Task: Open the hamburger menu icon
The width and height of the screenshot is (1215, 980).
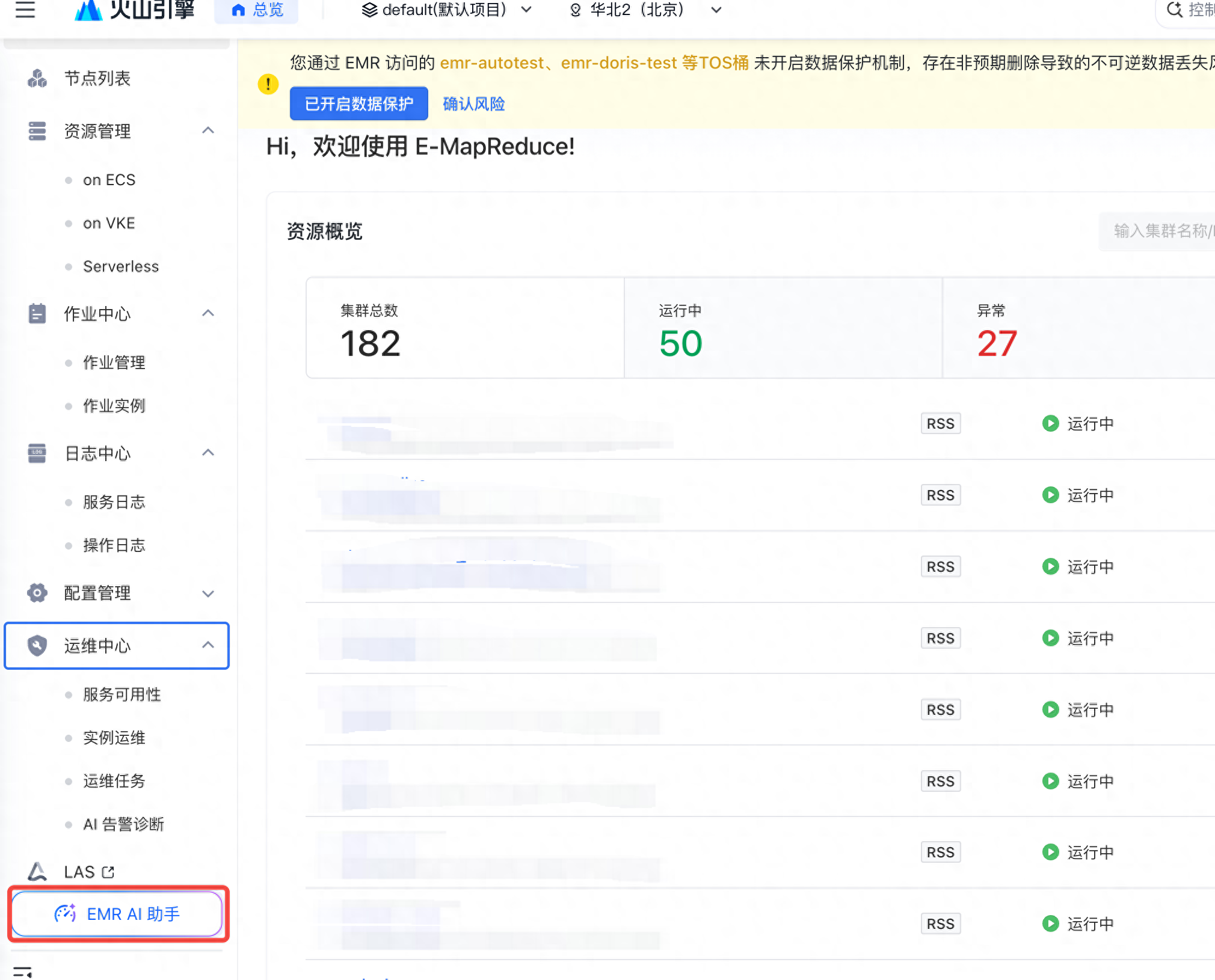Action: (25, 10)
